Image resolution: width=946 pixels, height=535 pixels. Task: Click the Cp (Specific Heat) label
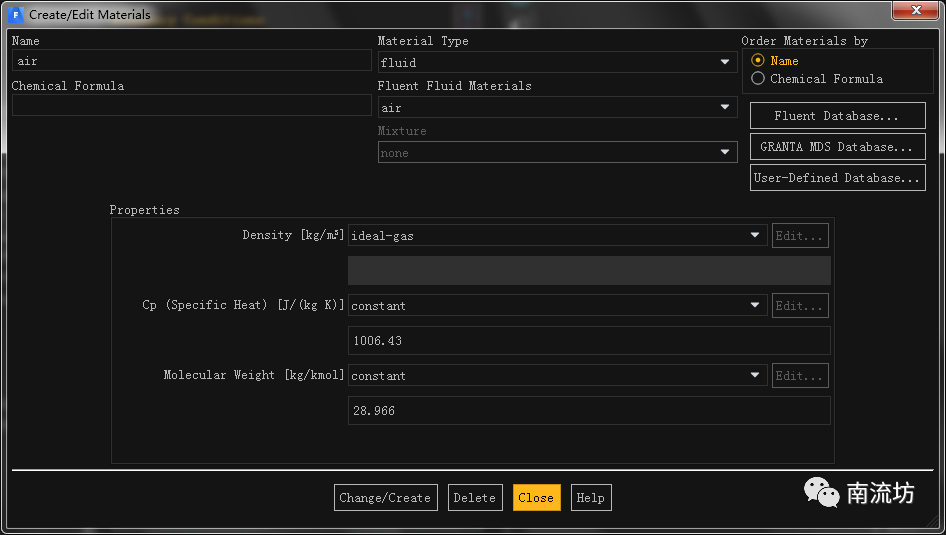243,305
